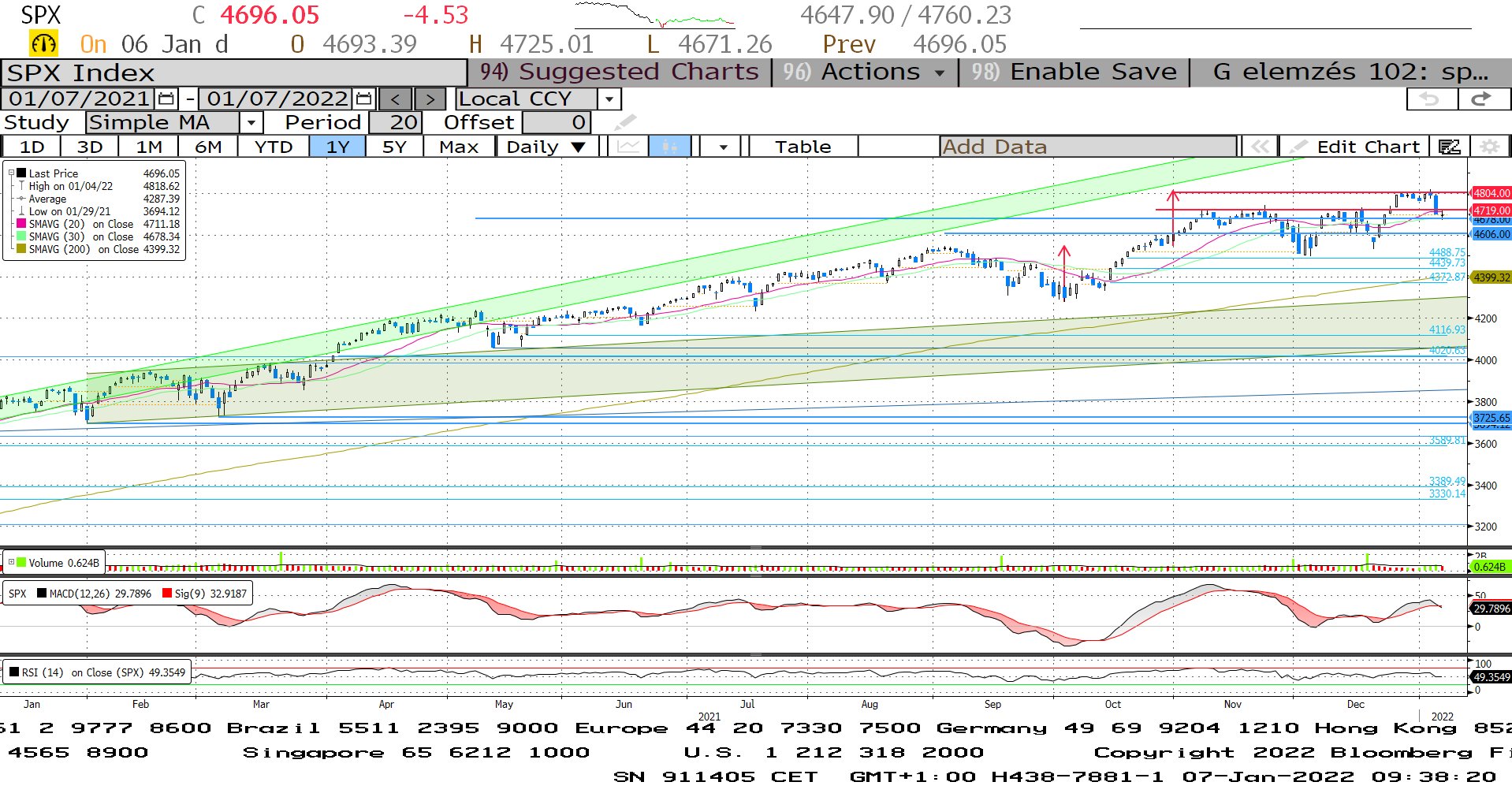Click the Add Data input field
The width and height of the screenshot is (1512, 808).
coord(1088,147)
